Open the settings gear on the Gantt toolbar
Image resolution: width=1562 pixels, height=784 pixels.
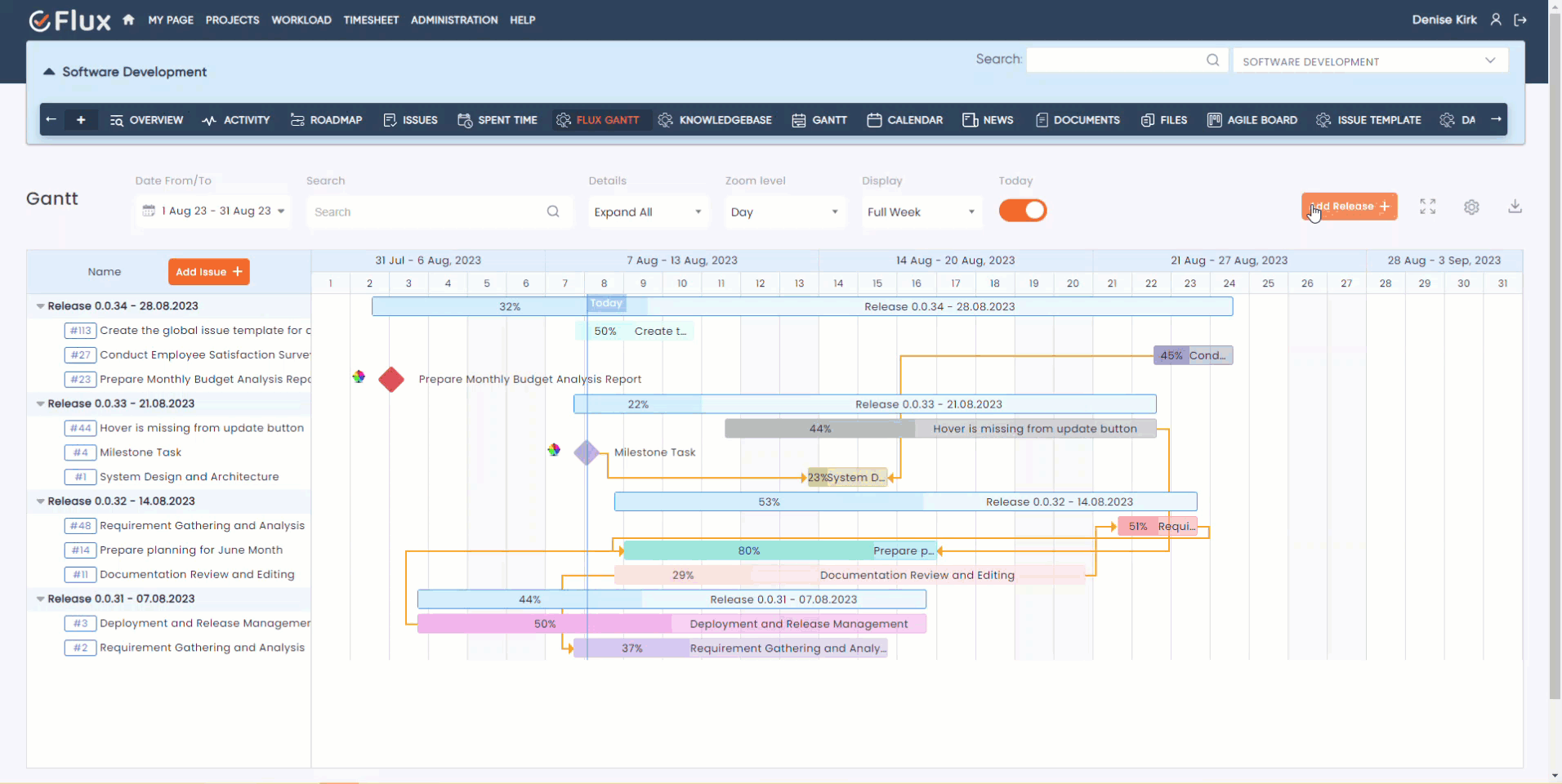pos(1473,207)
